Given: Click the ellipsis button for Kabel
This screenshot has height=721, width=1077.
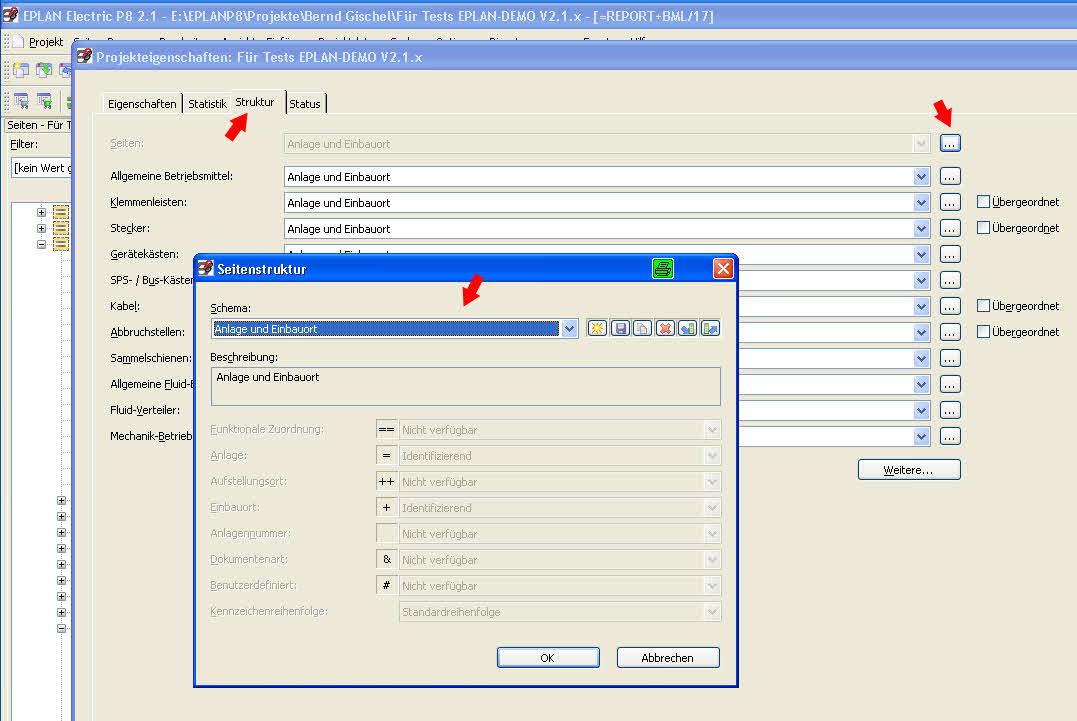Looking at the screenshot, I should (x=949, y=306).
